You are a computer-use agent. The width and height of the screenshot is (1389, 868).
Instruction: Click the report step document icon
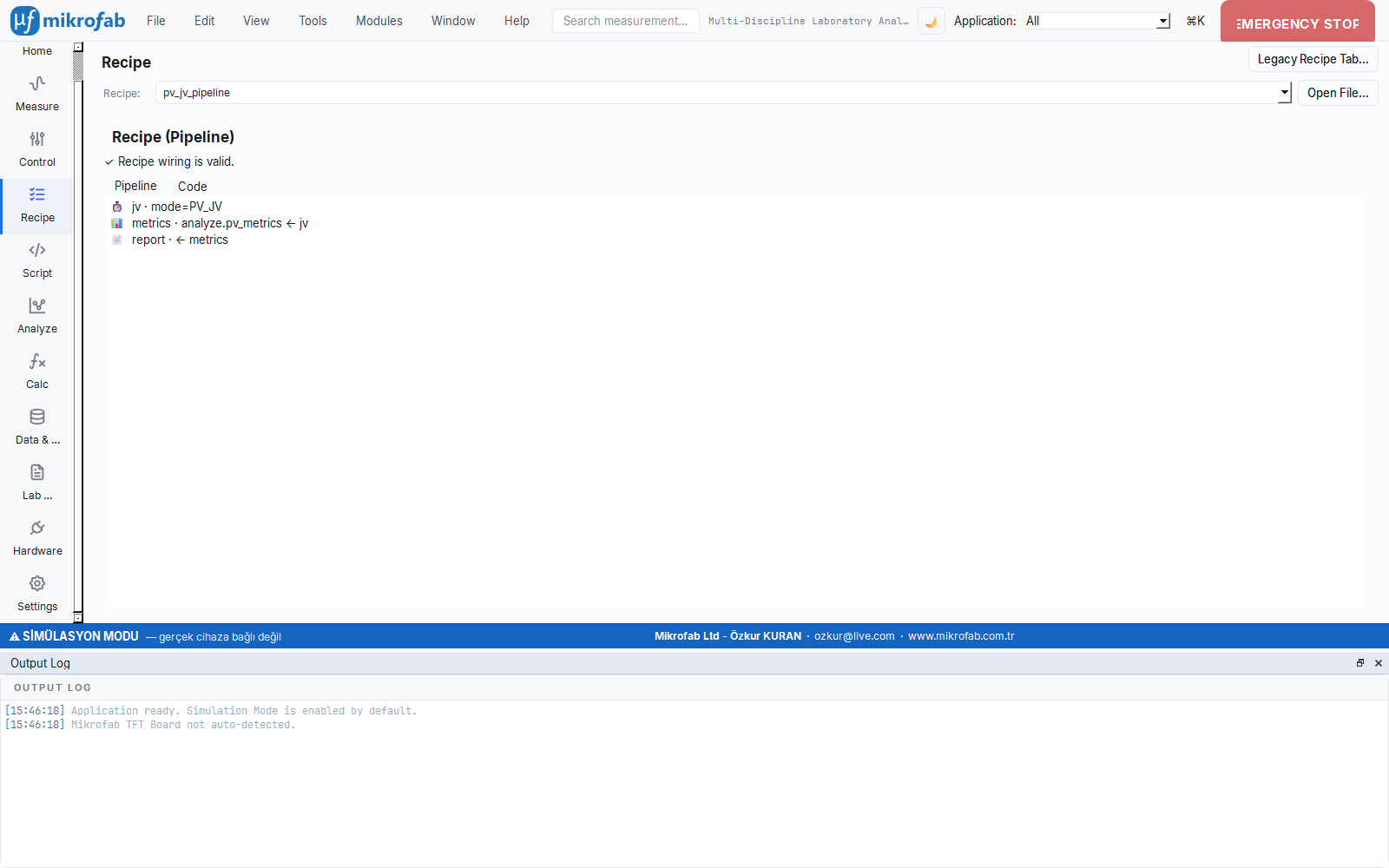click(117, 240)
